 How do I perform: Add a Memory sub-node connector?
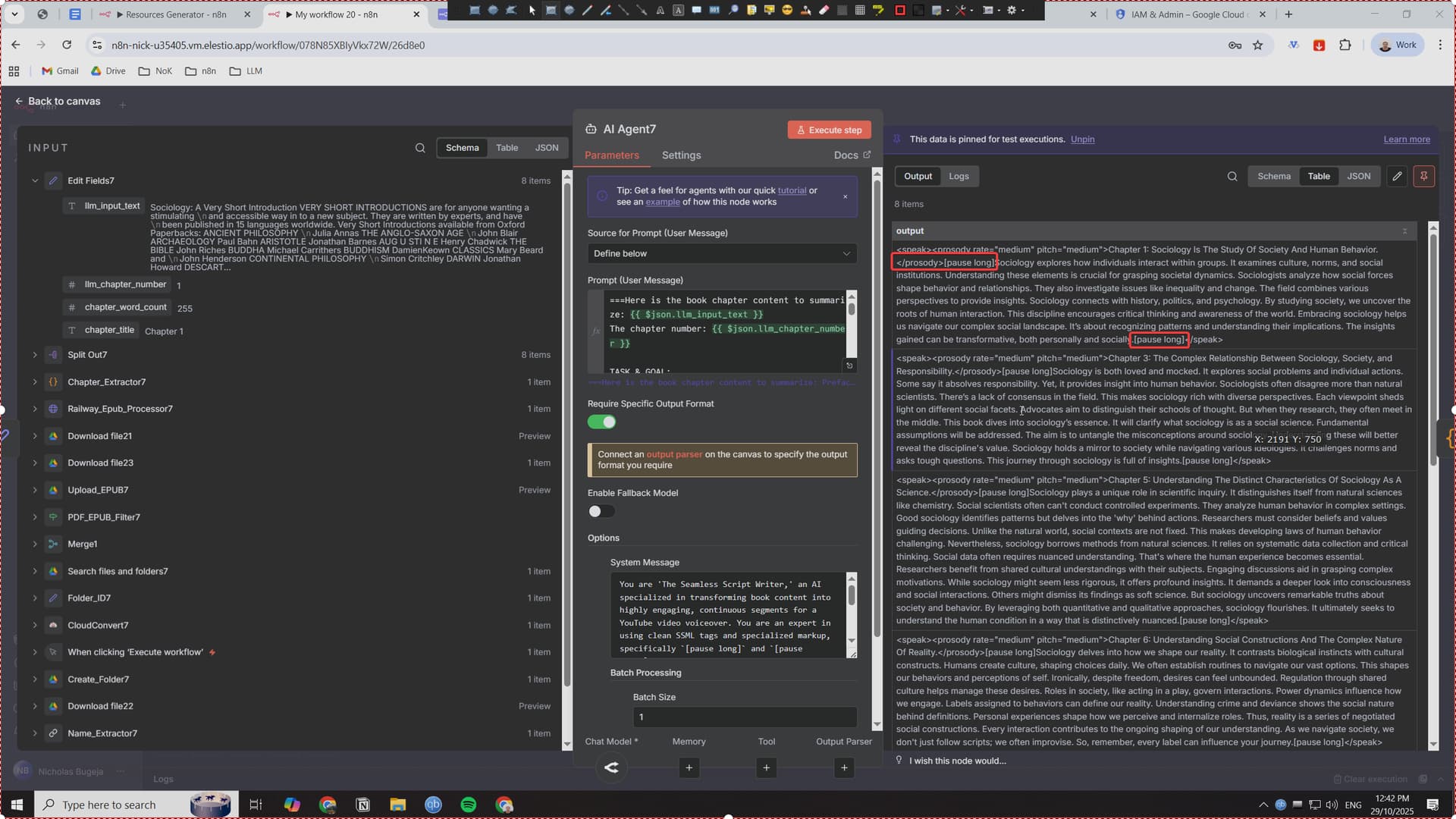[689, 767]
